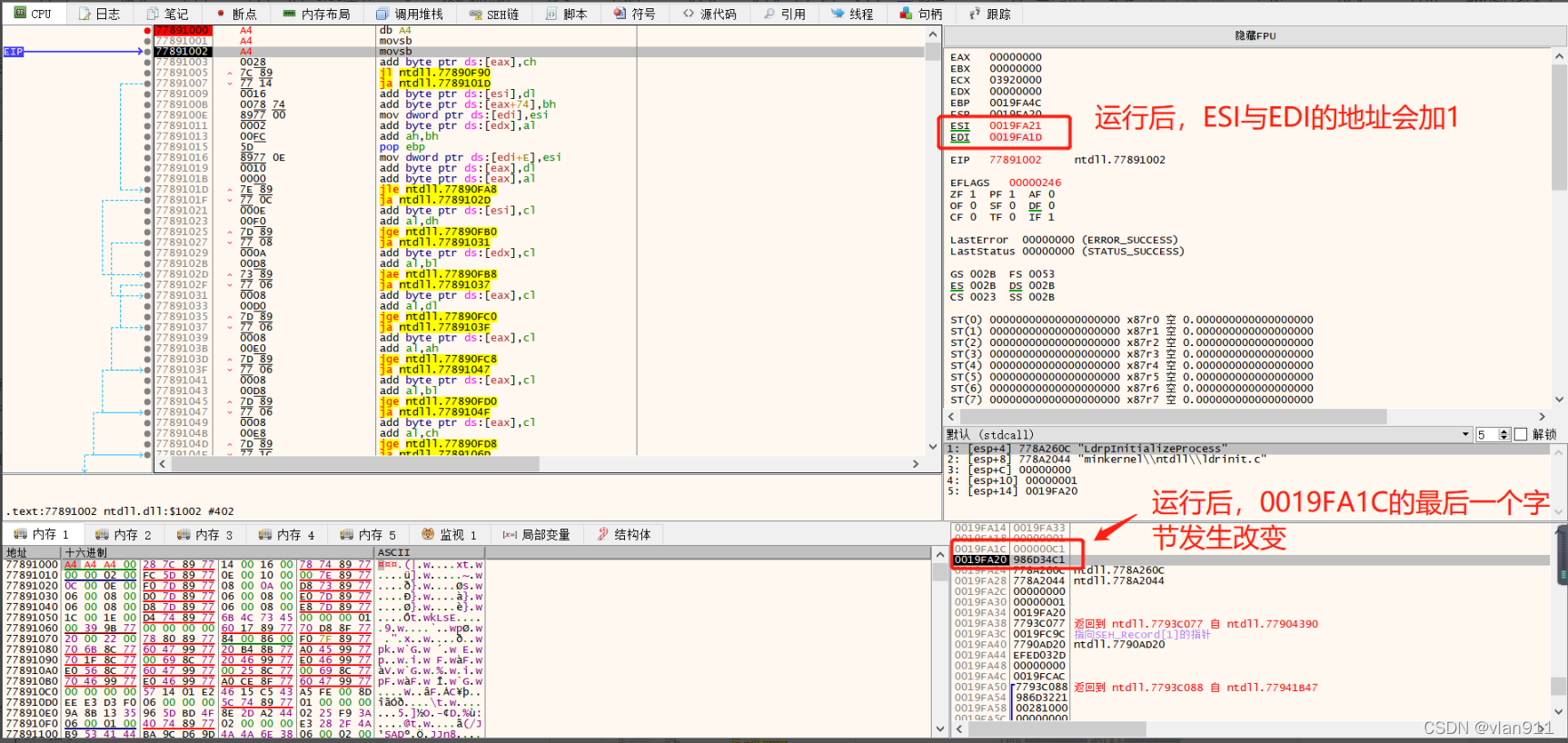1568x743 pixels.
Task: Open the 内存布局 memory map tab icon
Action: point(289,14)
